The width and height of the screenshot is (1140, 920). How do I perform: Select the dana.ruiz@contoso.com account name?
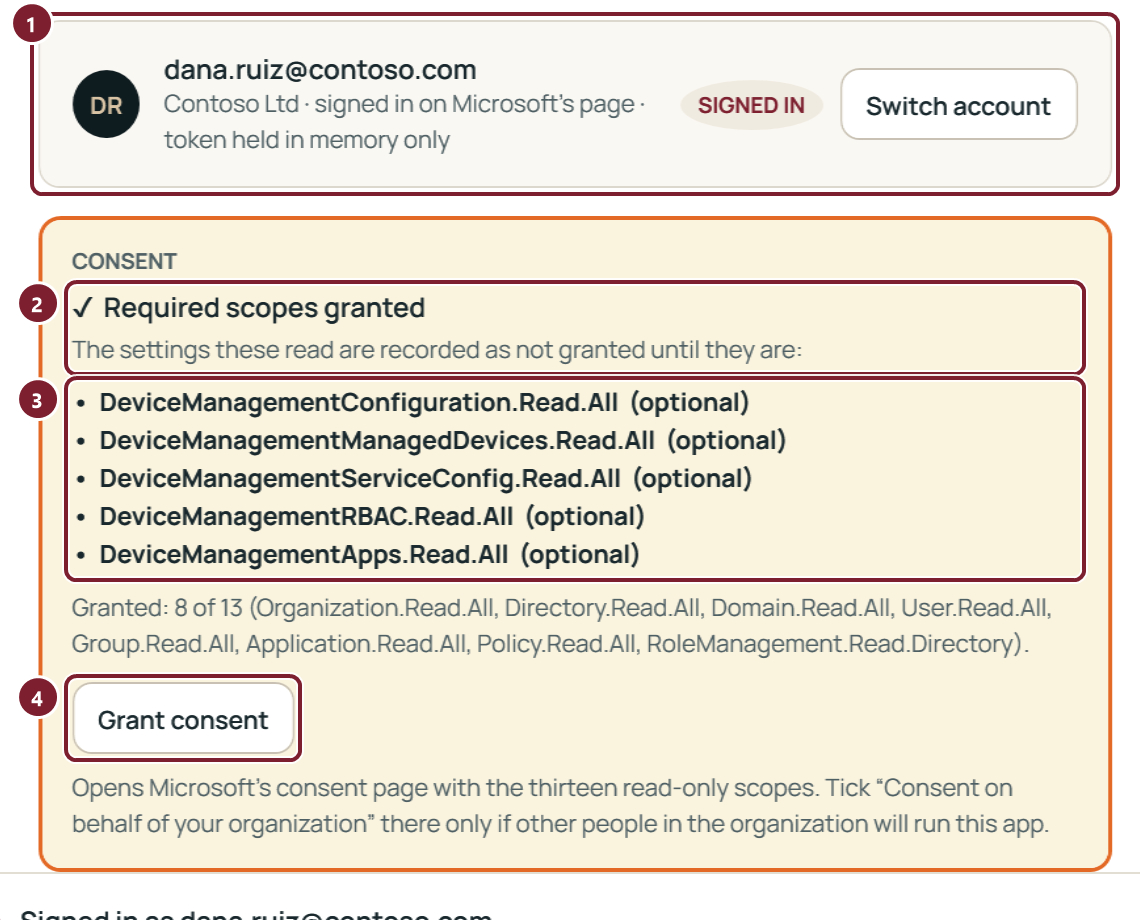click(320, 70)
